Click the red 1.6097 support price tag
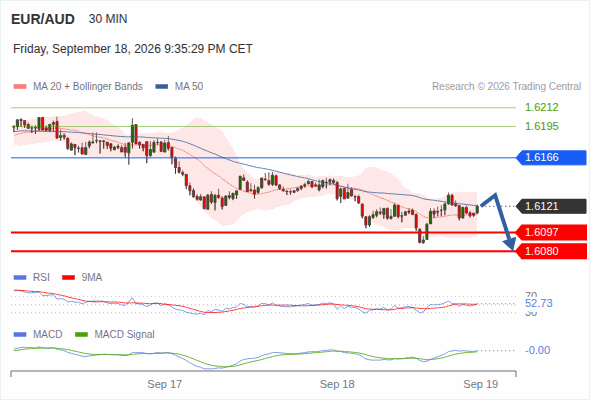The height and width of the screenshot is (400, 590). coord(551,232)
